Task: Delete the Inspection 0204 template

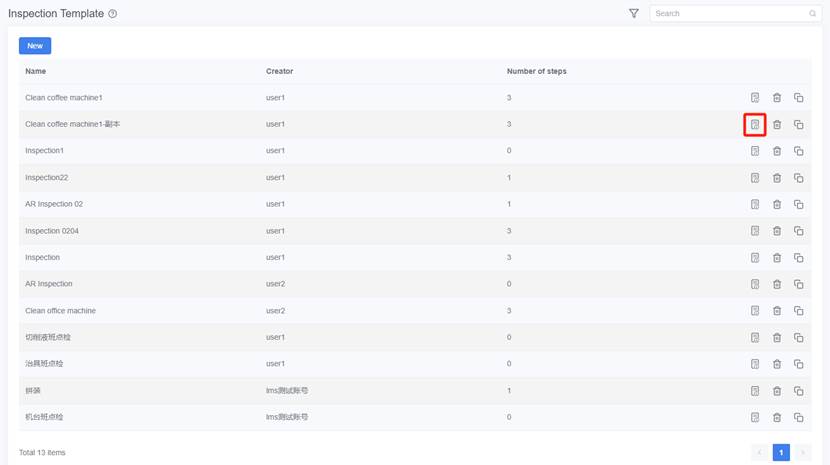Action: (x=777, y=231)
